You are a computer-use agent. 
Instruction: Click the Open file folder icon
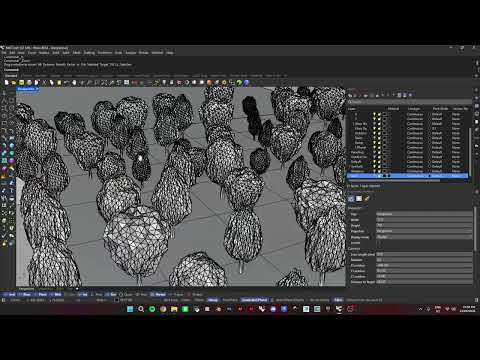point(14,82)
